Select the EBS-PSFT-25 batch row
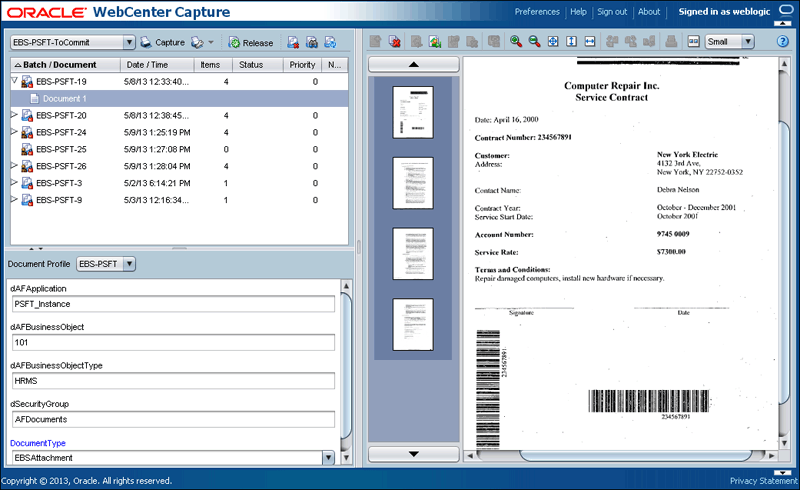Viewport: 800px width, 490px height. (x=180, y=149)
